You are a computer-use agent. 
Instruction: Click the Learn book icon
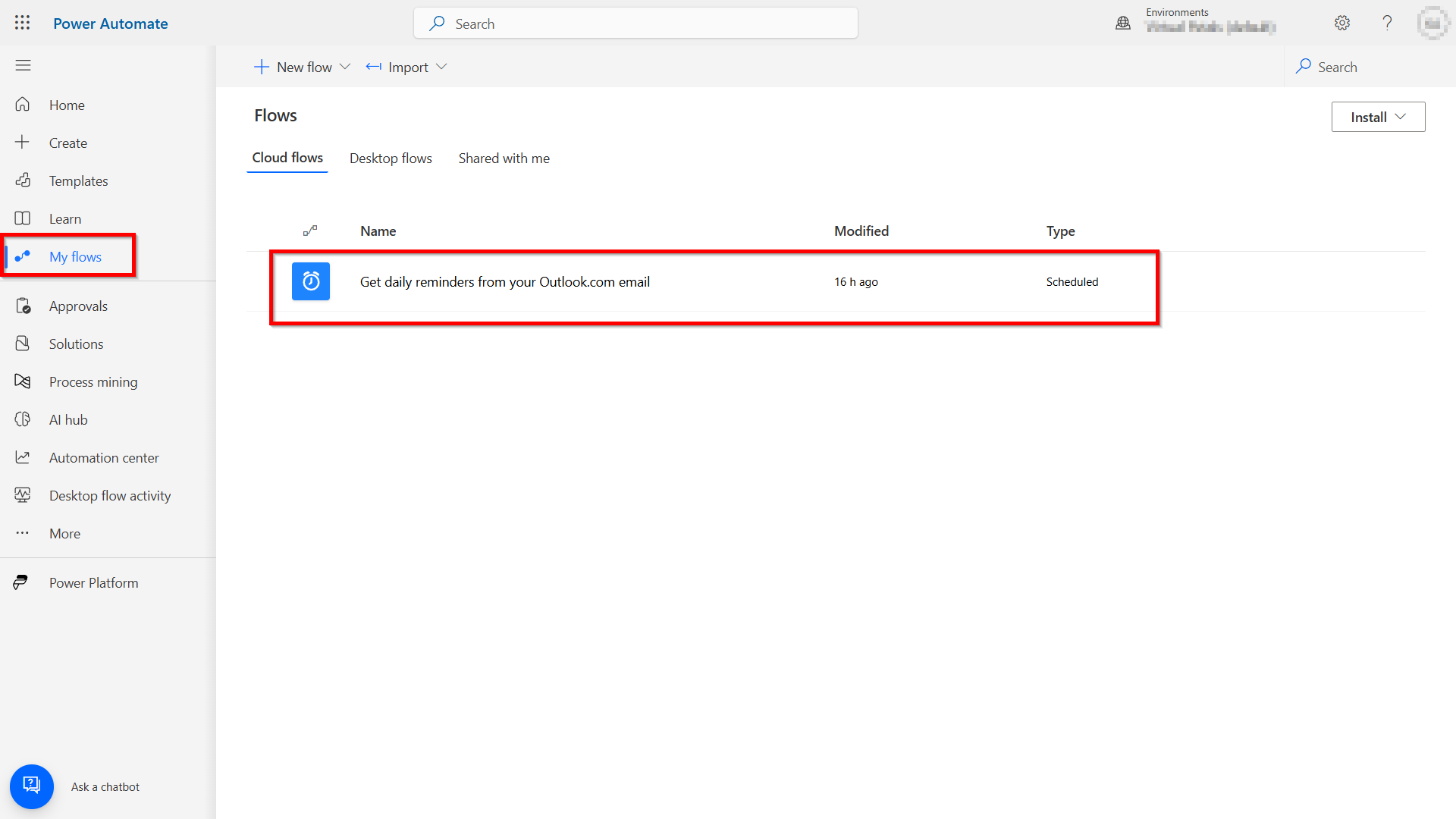coord(23,218)
